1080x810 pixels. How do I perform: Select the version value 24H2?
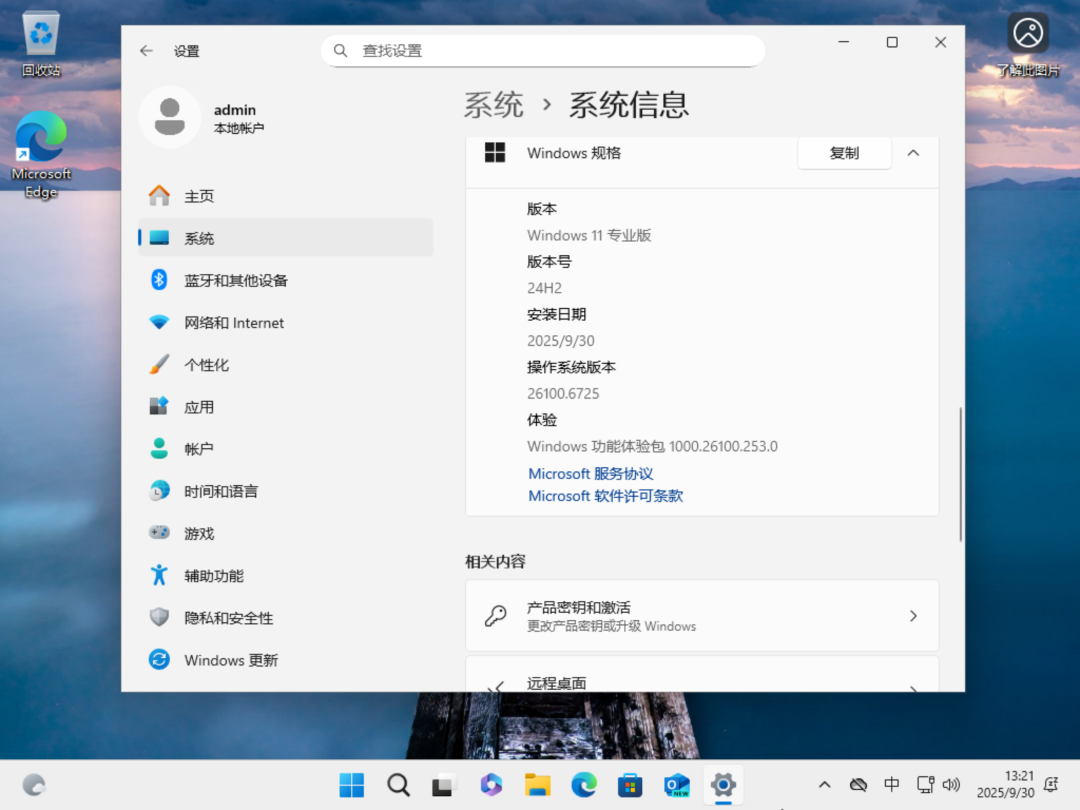coord(545,289)
